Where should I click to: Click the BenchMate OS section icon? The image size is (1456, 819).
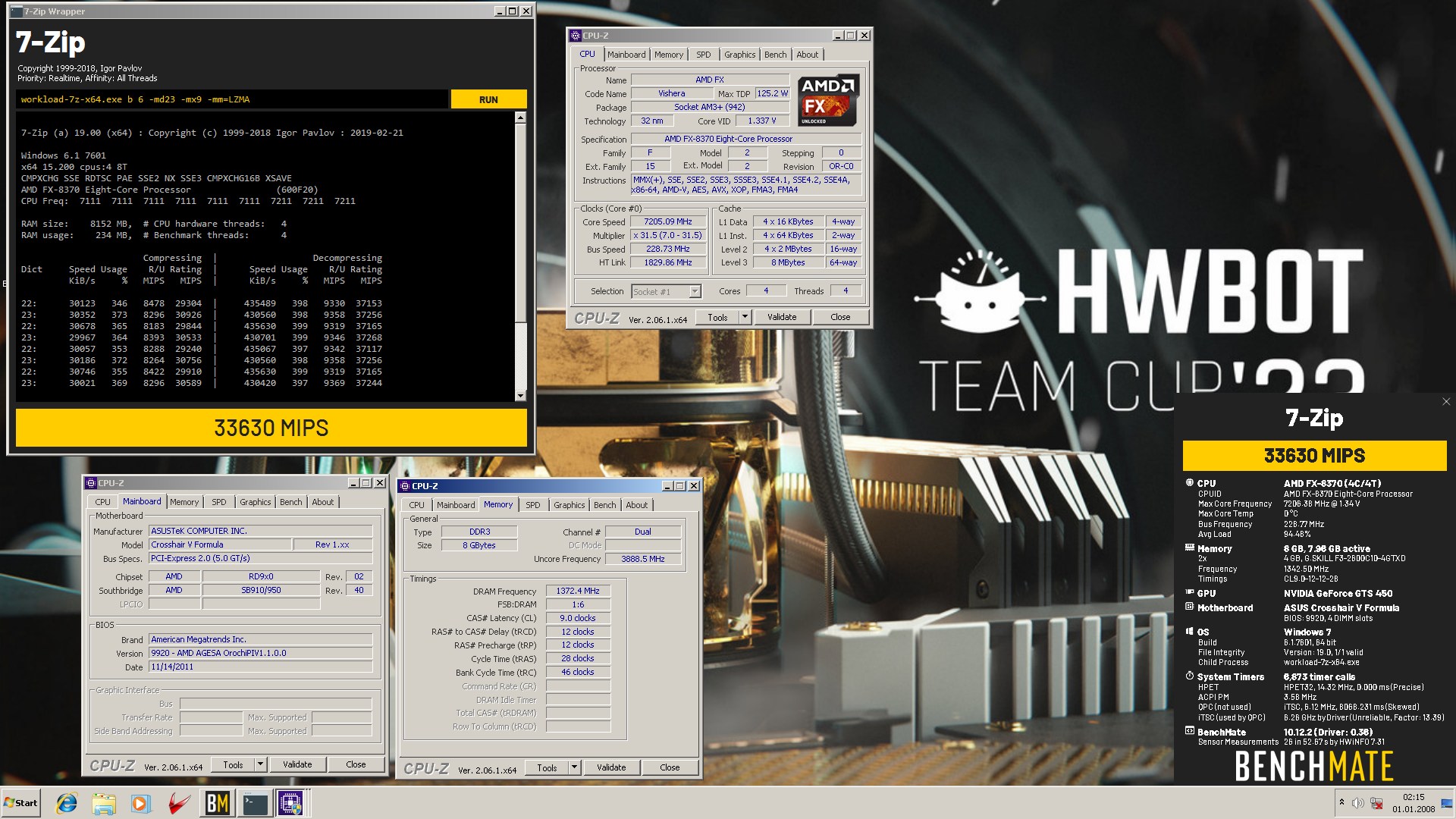pyautogui.click(x=1189, y=631)
